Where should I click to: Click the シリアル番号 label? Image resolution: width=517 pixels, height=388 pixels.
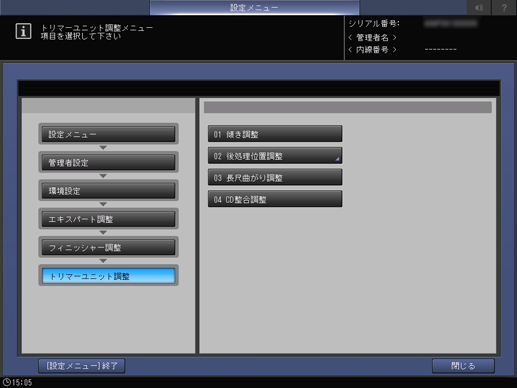374,23
